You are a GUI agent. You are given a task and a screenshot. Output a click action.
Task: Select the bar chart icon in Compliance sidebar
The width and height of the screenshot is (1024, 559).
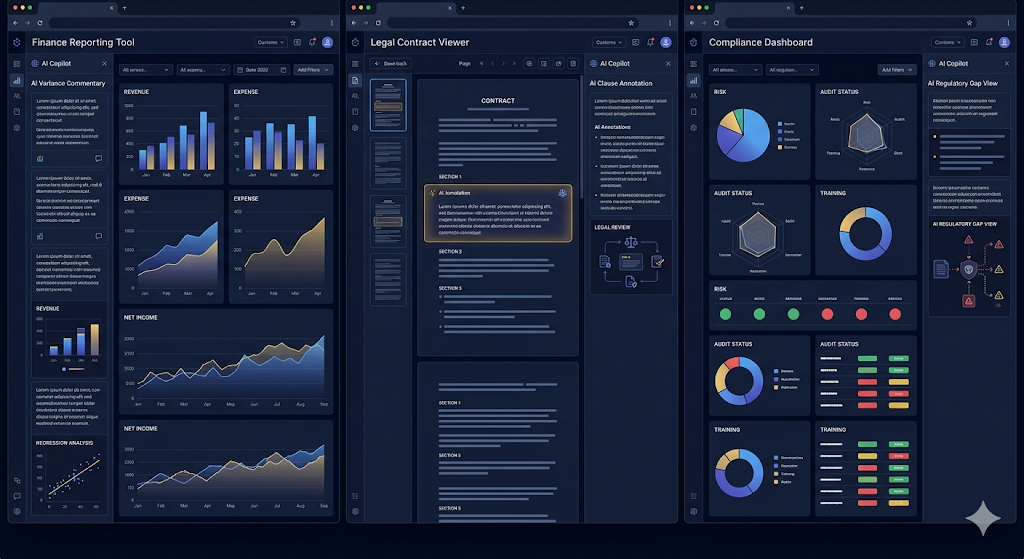pyautogui.click(x=693, y=80)
